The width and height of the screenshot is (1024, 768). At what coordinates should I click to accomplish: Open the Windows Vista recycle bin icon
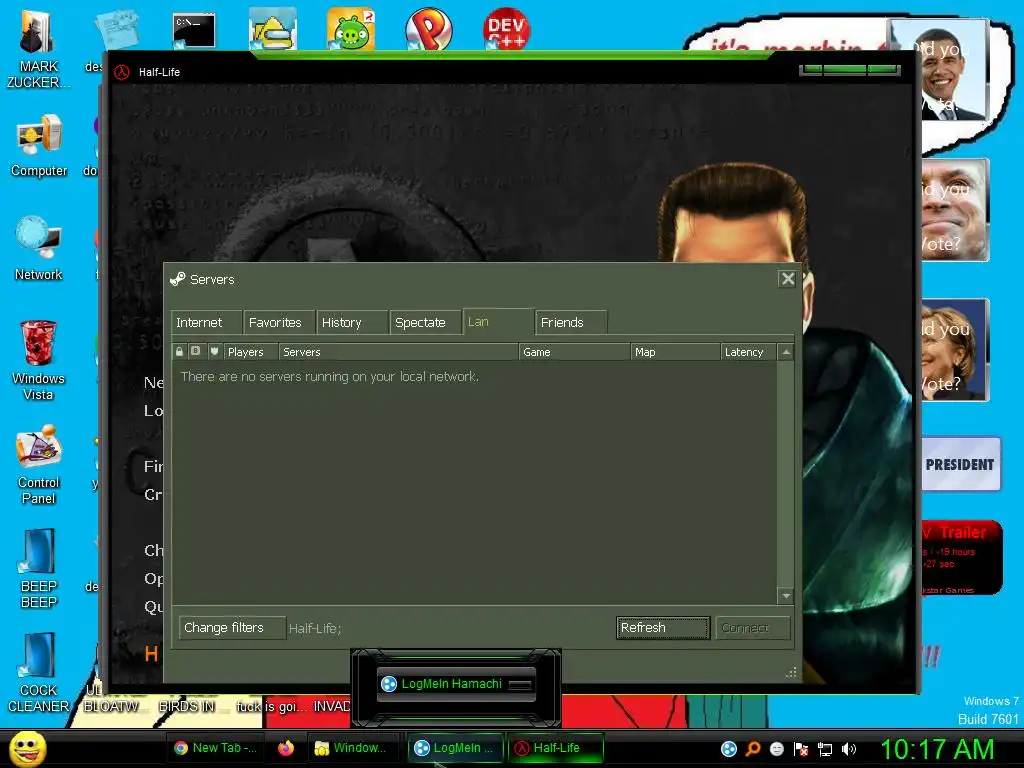click(39, 359)
